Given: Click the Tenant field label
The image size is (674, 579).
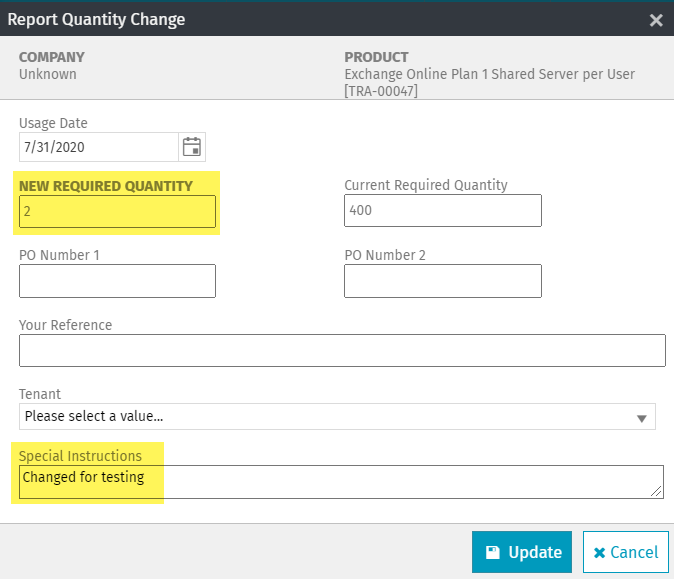Looking at the screenshot, I should [x=40, y=394].
